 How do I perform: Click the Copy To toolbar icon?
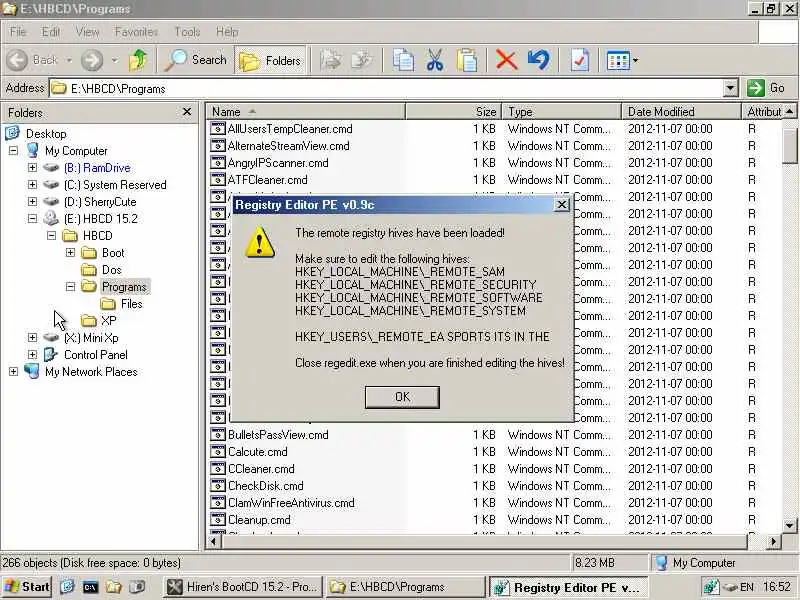tap(362, 60)
